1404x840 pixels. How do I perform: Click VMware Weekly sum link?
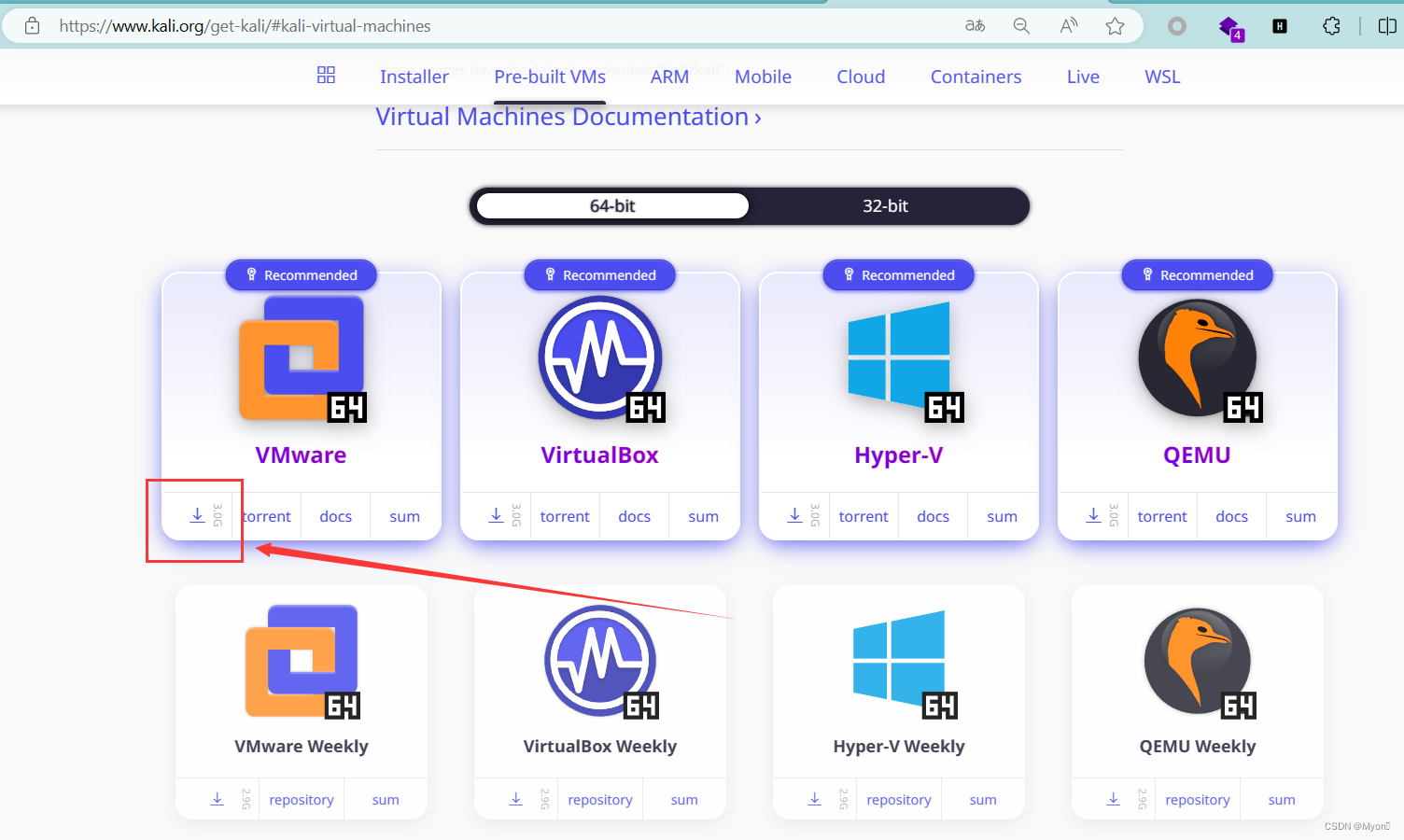[386, 800]
